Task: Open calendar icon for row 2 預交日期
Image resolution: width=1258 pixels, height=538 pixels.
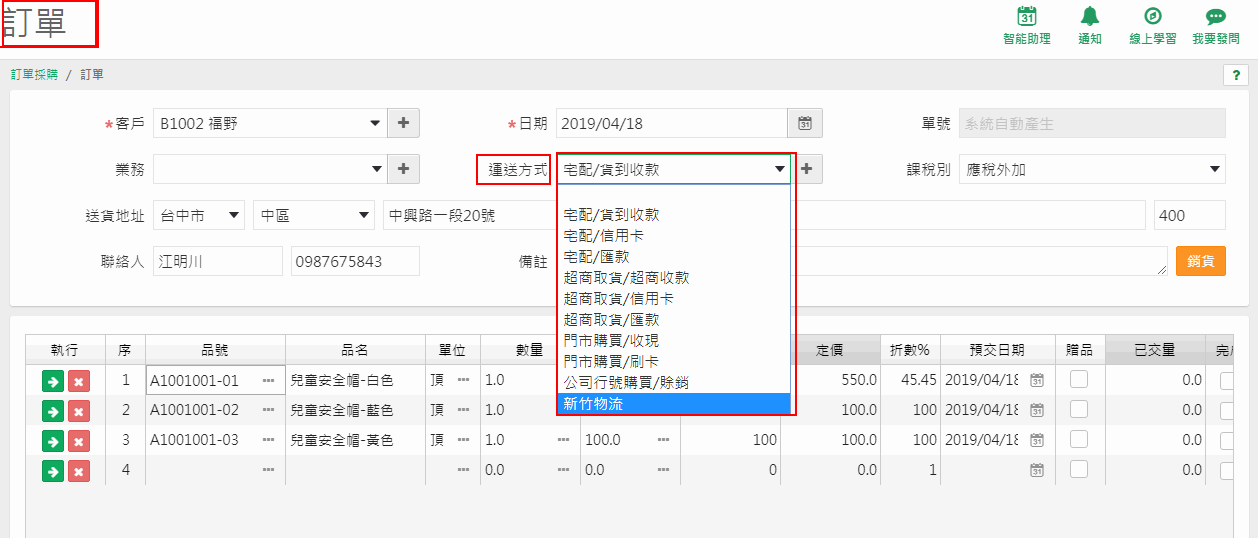Action: coord(1037,410)
